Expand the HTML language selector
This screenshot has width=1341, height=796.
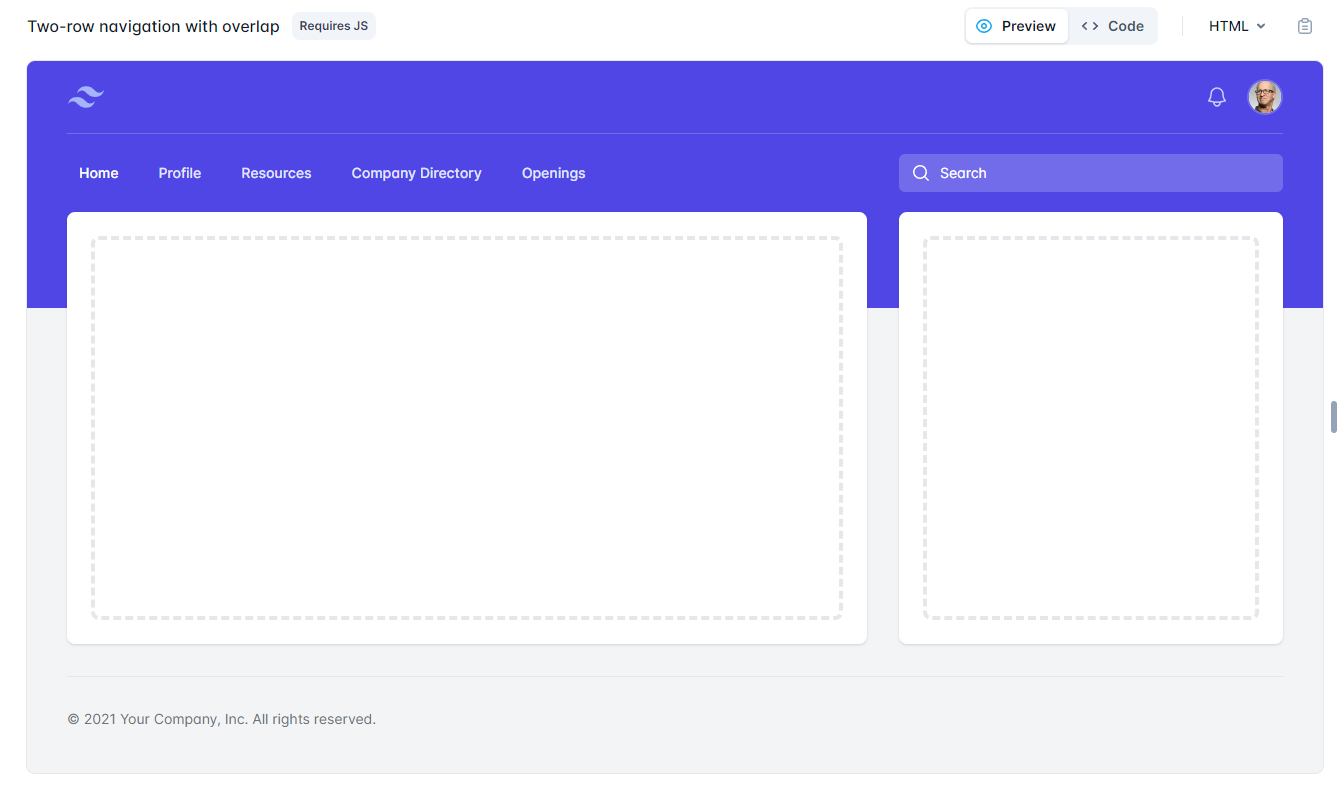pos(1236,26)
